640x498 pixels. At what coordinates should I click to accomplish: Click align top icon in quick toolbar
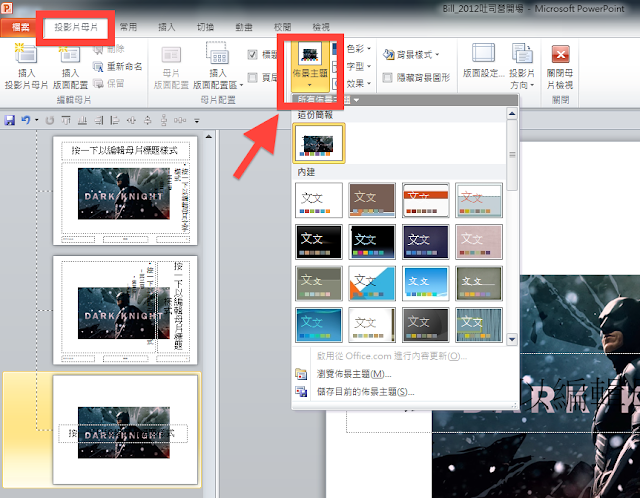click(x=66, y=120)
